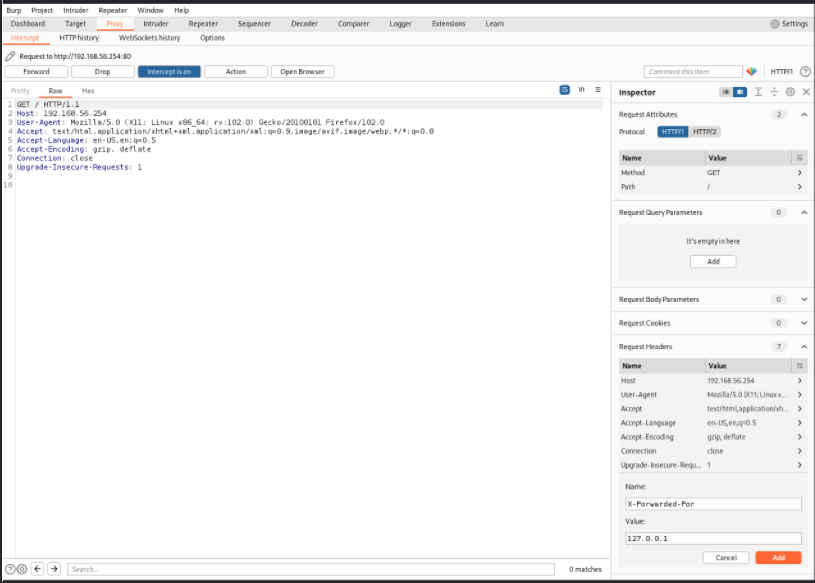815x583 pixels.
Task: Expand the Accept-Language header row chevron
Action: [799, 423]
